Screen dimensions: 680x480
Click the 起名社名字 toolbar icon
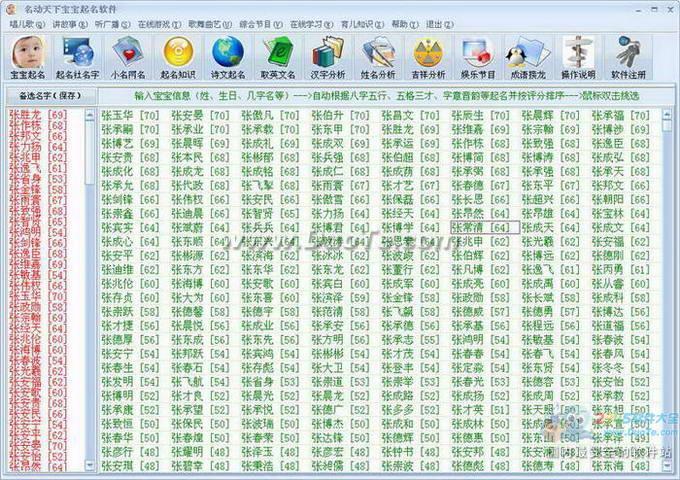coord(78,58)
